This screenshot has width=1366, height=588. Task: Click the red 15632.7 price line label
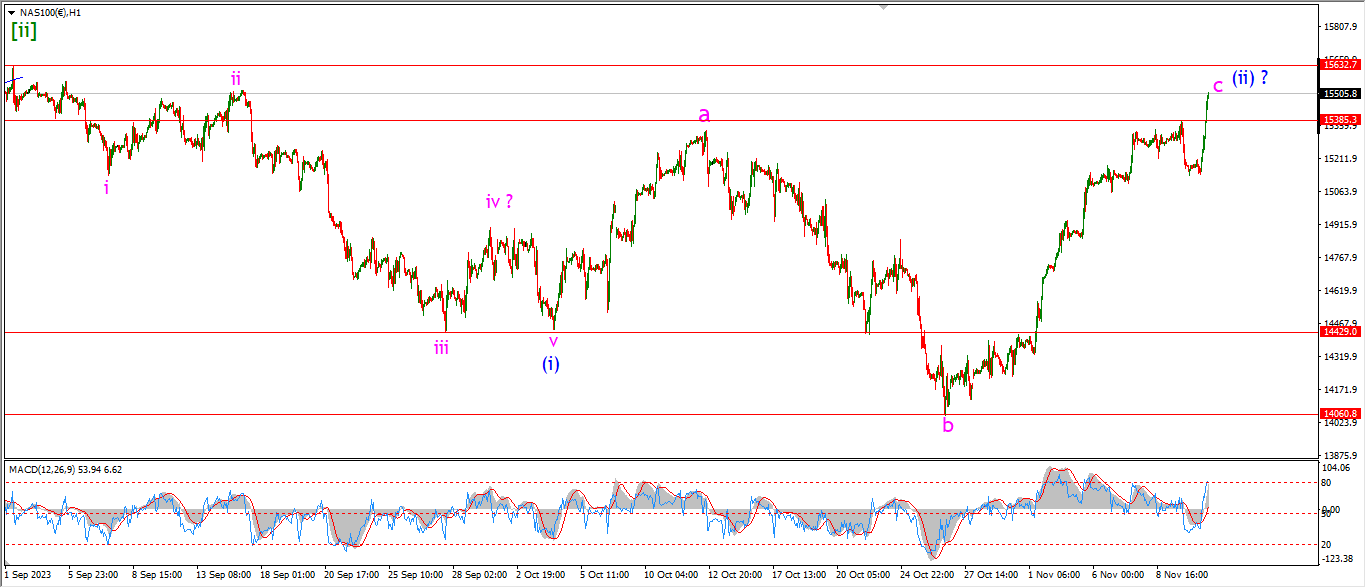click(1340, 64)
